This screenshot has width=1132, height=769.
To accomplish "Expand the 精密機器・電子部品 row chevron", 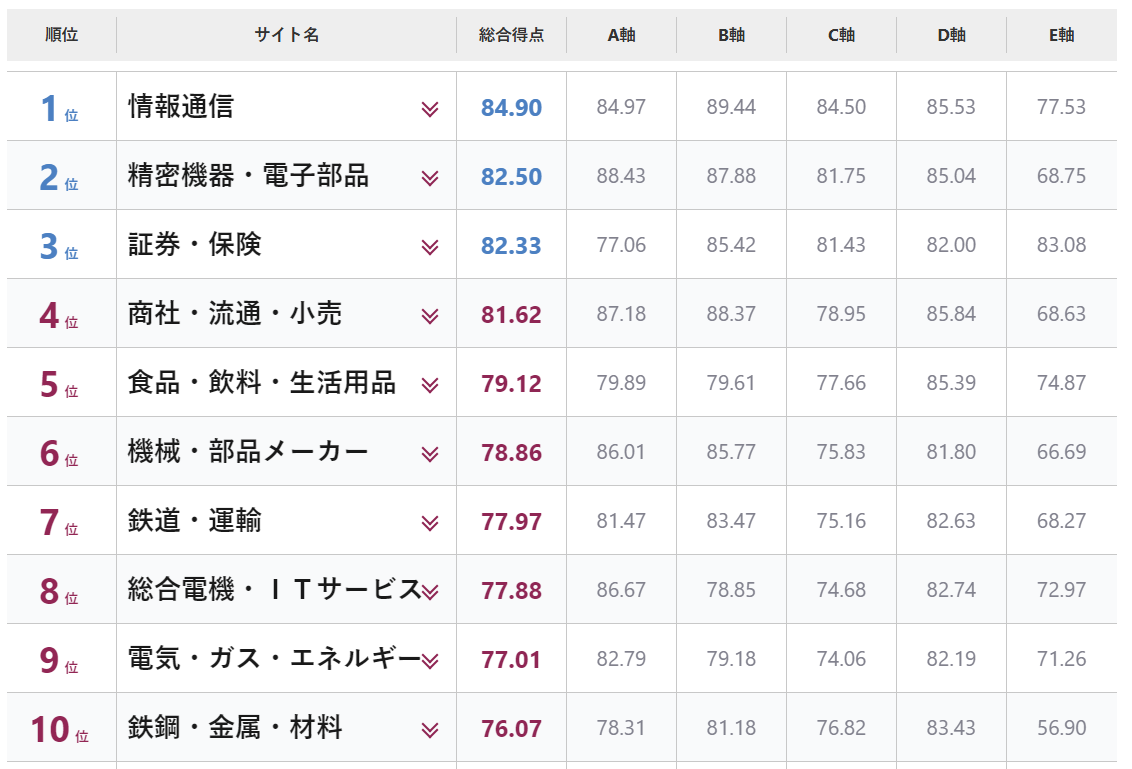I will pos(430,178).
